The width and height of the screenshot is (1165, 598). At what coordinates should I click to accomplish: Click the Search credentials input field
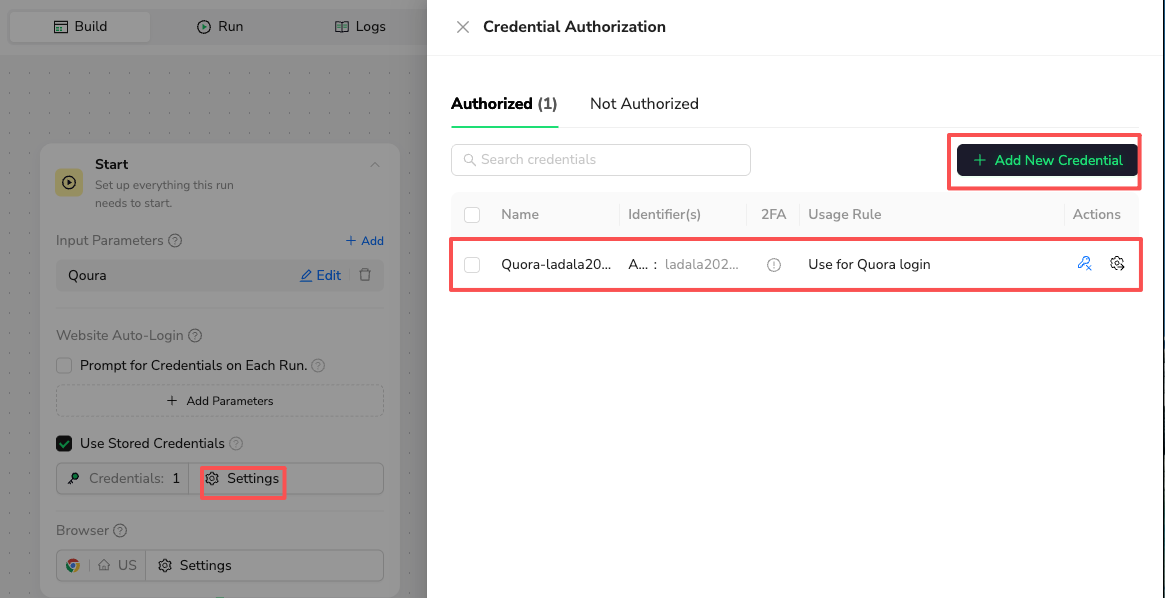pos(600,160)
